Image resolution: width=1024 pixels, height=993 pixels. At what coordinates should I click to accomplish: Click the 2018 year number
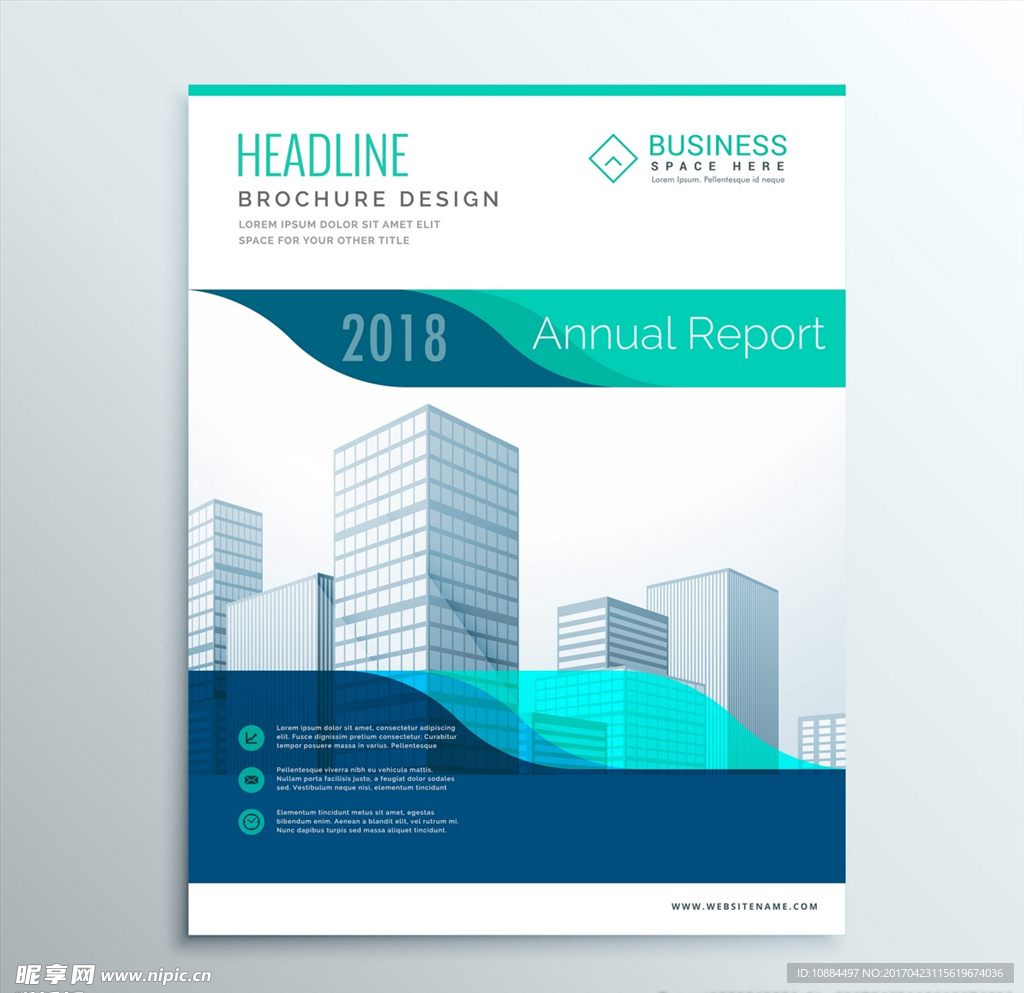pyautogui.click(x=394, y=338)
